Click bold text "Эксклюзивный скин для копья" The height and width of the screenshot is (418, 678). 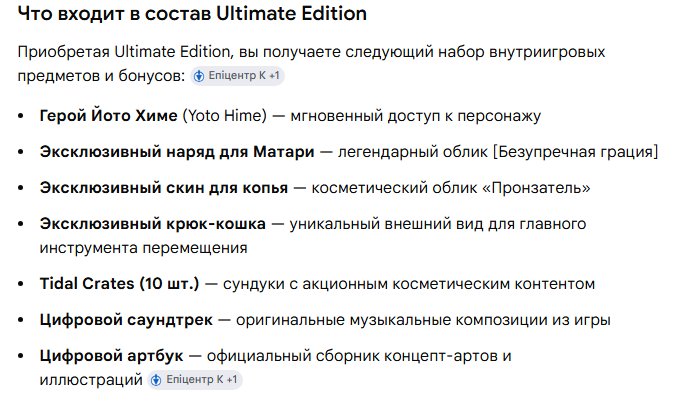click(x=163, y=188)
